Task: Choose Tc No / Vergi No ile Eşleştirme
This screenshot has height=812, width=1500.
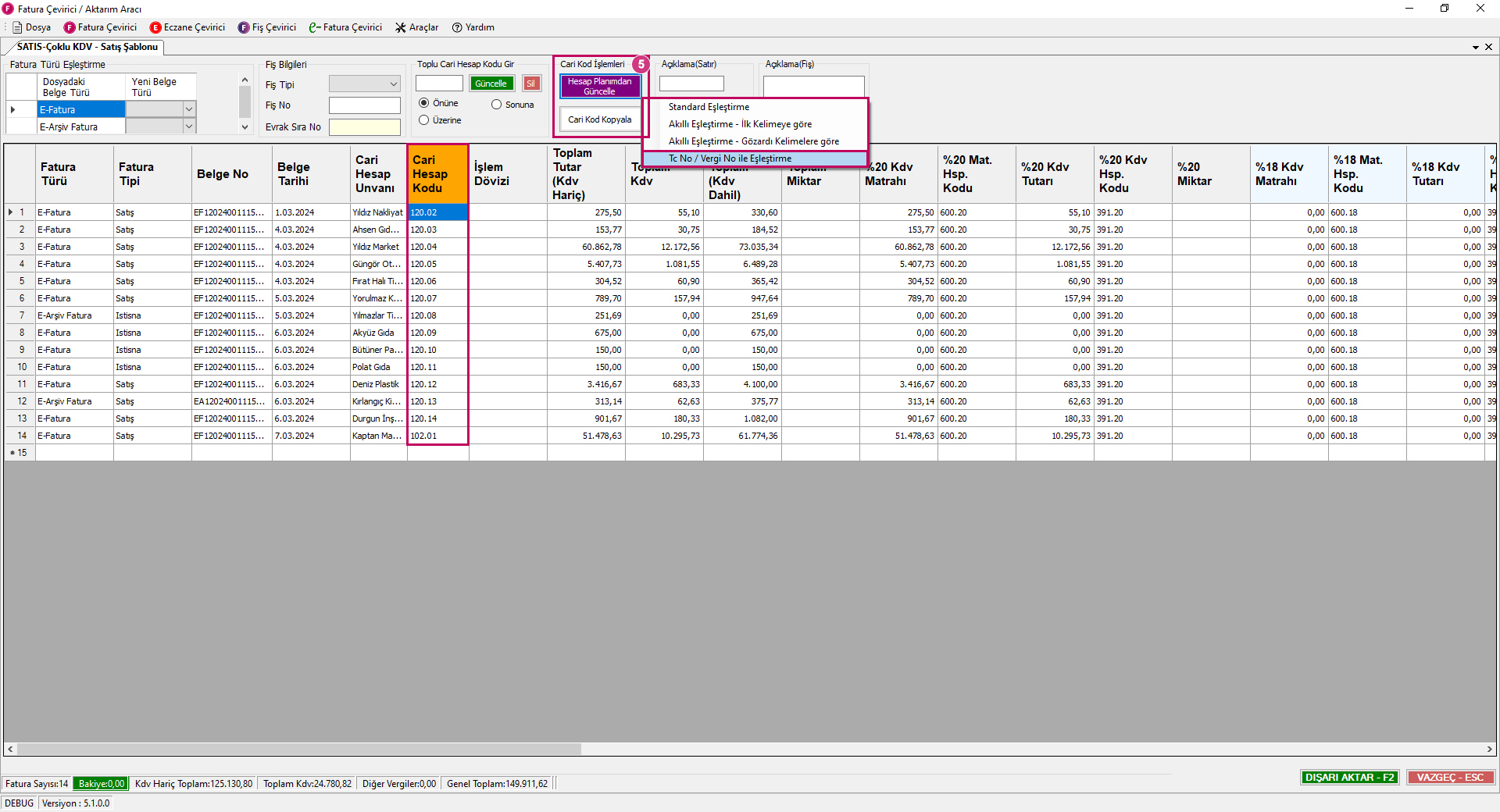Action: [730, 158]
